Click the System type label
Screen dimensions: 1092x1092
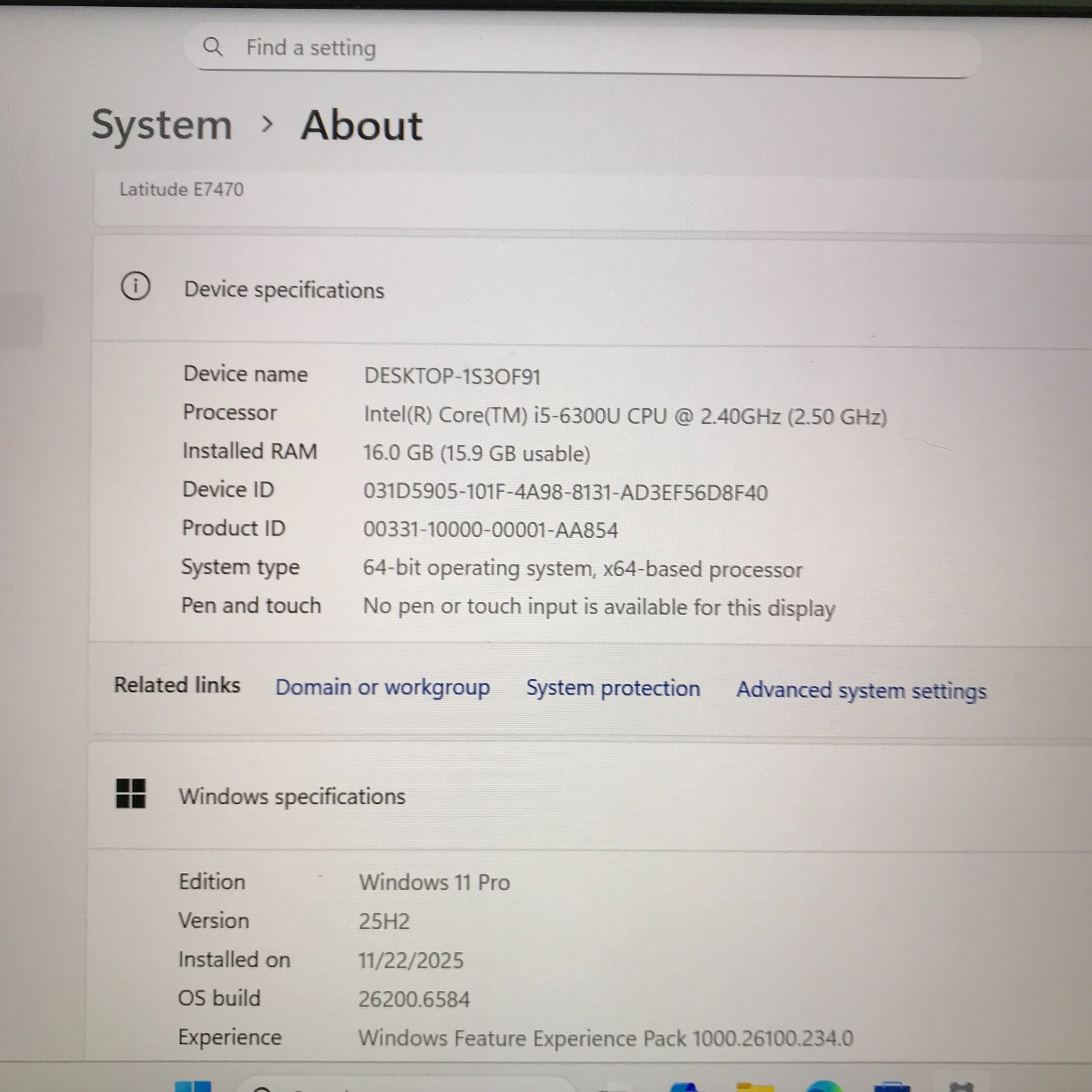point(240,567)
